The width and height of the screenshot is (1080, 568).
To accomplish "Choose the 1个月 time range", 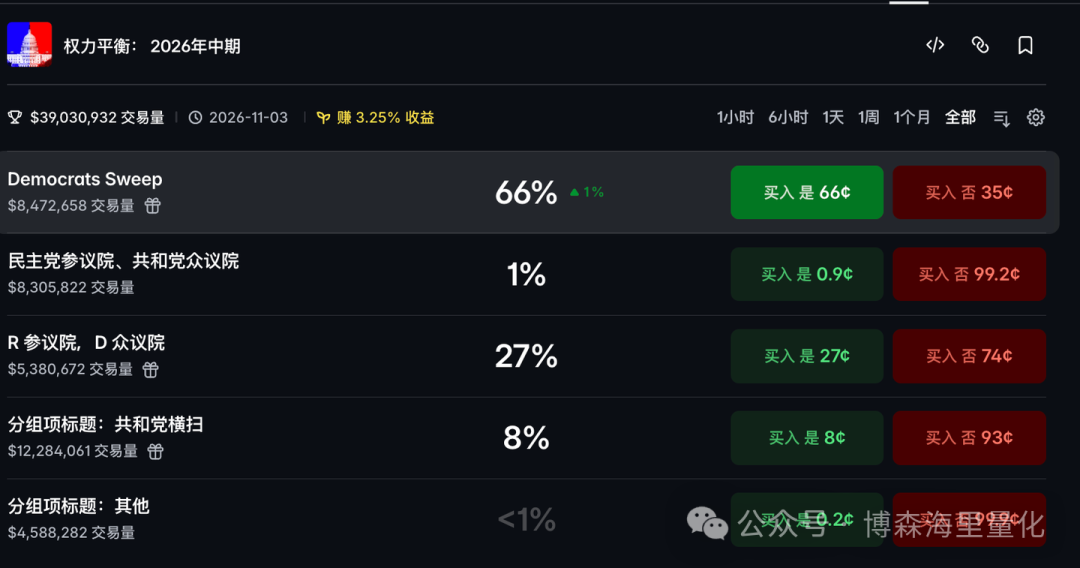I will pos(911,118).
